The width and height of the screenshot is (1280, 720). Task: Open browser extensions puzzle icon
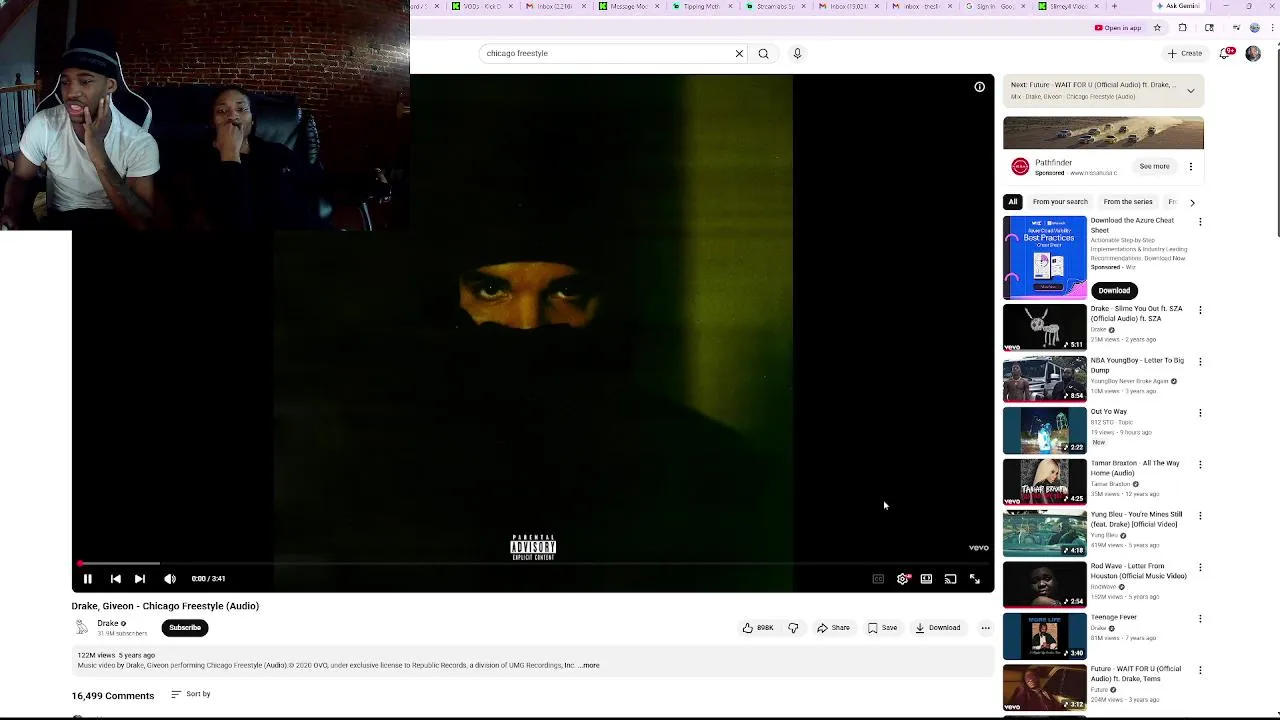click(1183, 28)
